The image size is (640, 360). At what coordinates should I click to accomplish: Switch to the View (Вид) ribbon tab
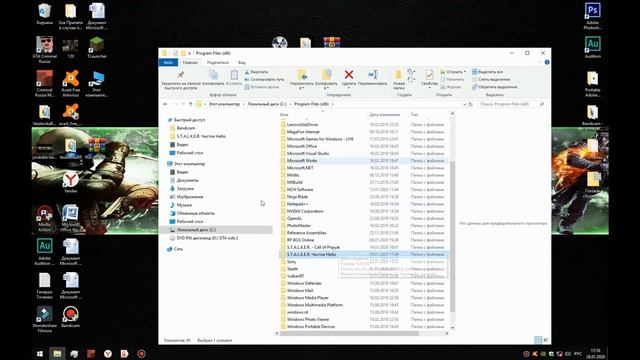click(242, 62)
